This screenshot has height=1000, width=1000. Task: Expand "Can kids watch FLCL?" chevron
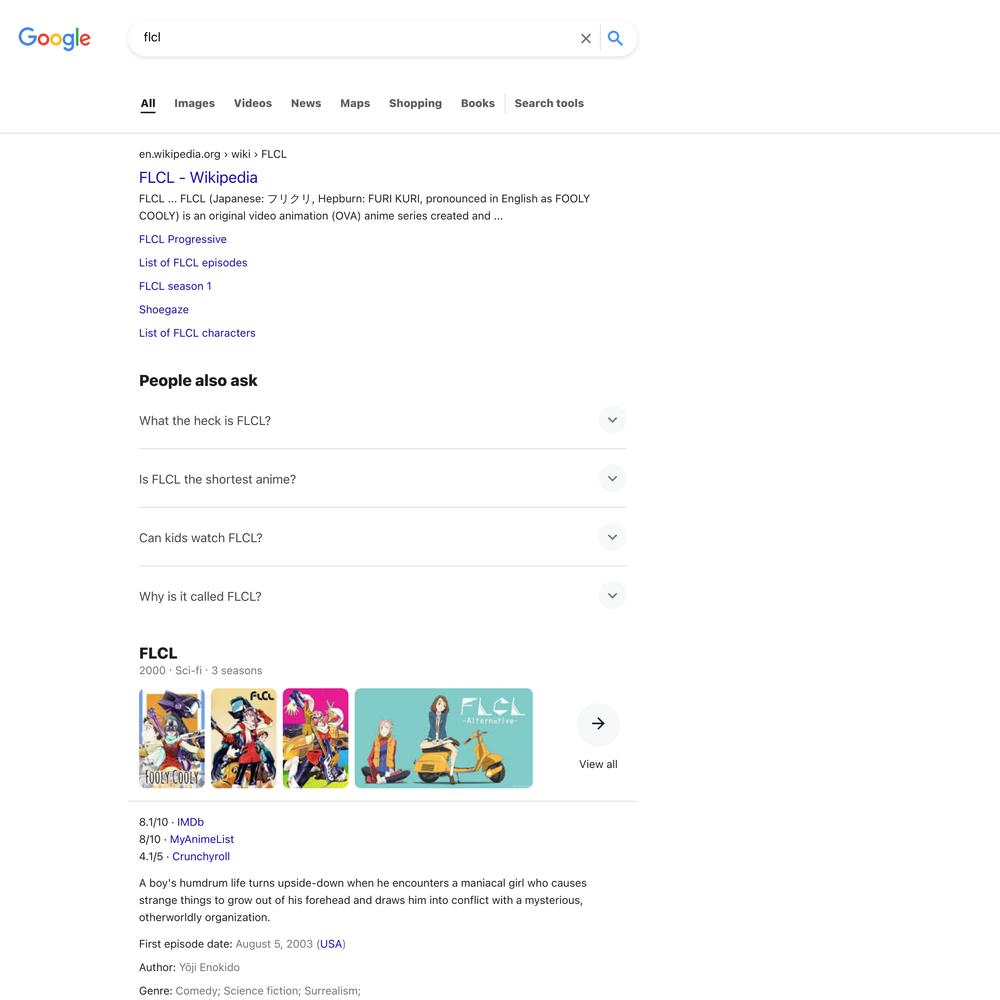pos(612,538)
